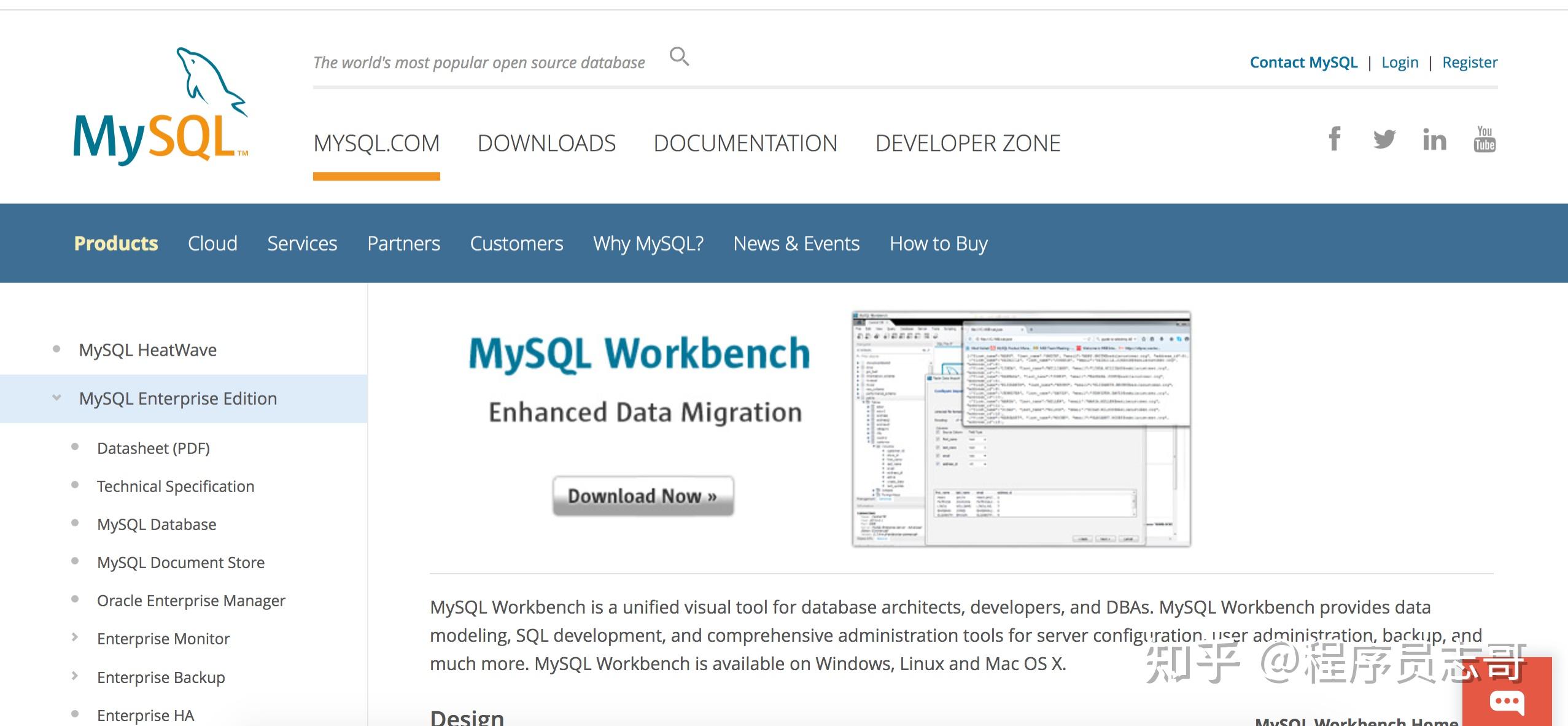Open the MySQL Facebook page icon
Viewport: 1568px width, 726px height.
(x=1334, y=139)
